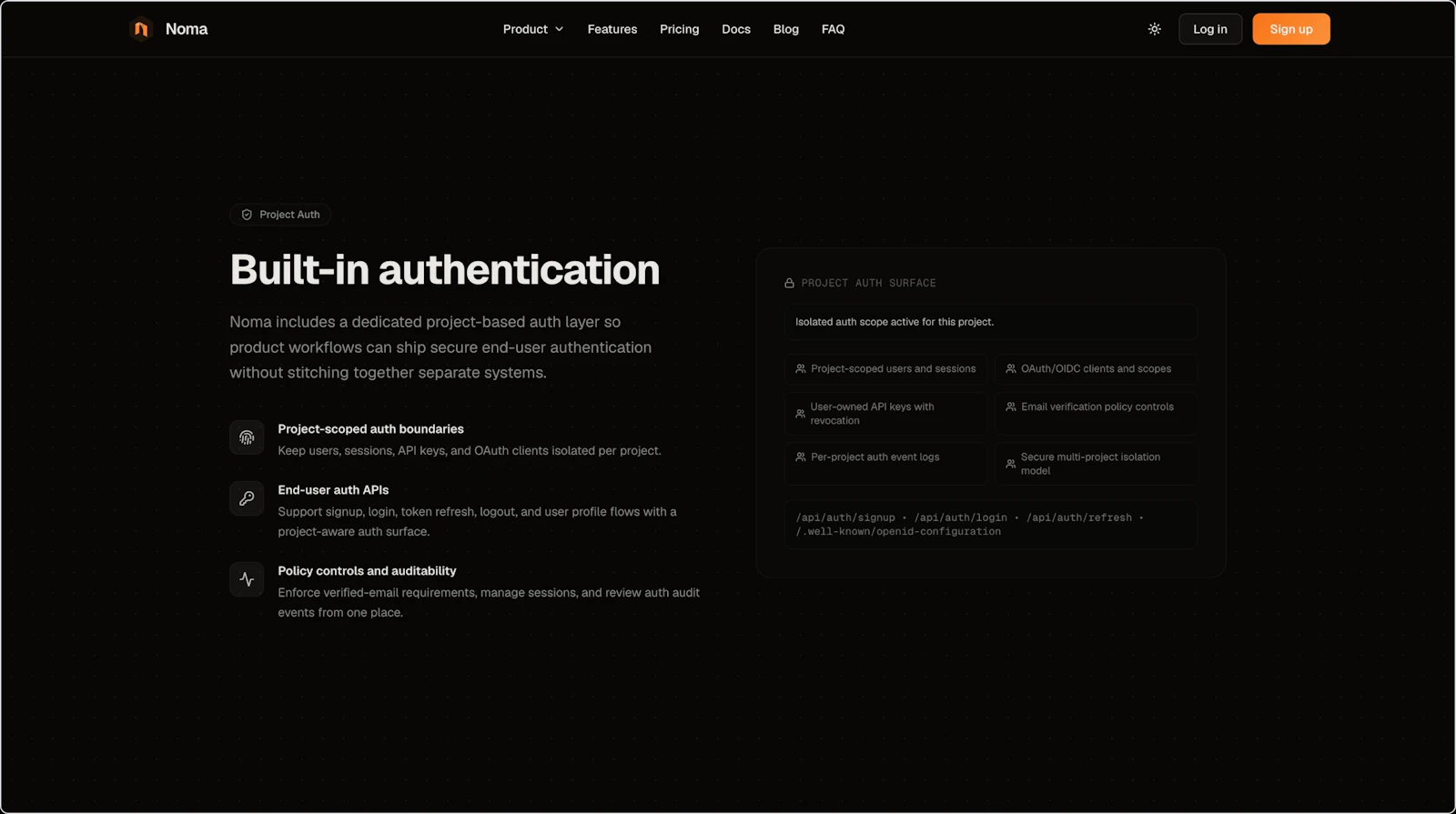Image resolution: width=1456 pixels, height=814 pixels.
Task: Click the key icon for End-user auth APIs
Action: 247,498
